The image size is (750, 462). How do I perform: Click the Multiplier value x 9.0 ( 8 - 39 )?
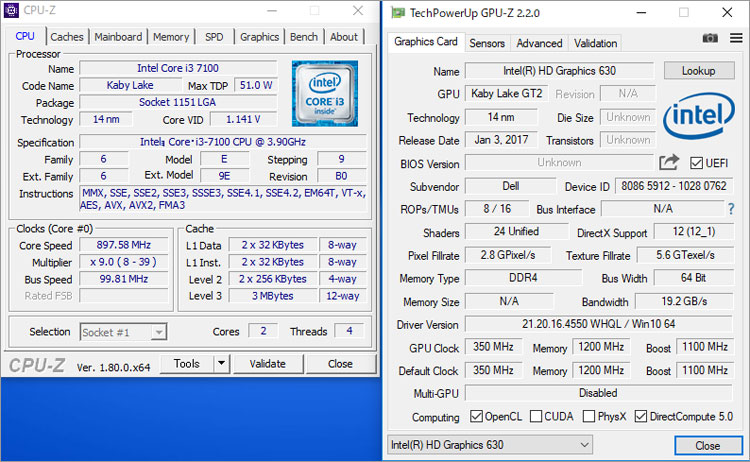click(x=123, y=262)
